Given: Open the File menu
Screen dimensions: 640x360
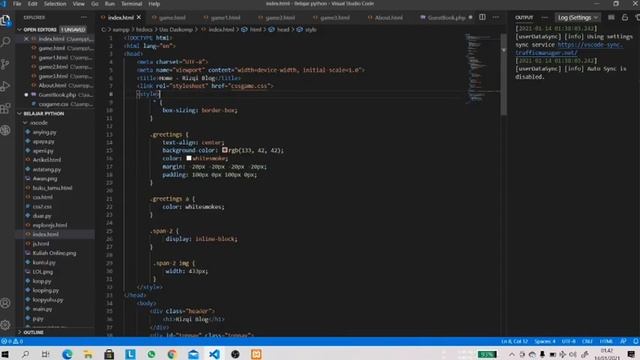Looking at the screenshot, I should click(17, 4).
